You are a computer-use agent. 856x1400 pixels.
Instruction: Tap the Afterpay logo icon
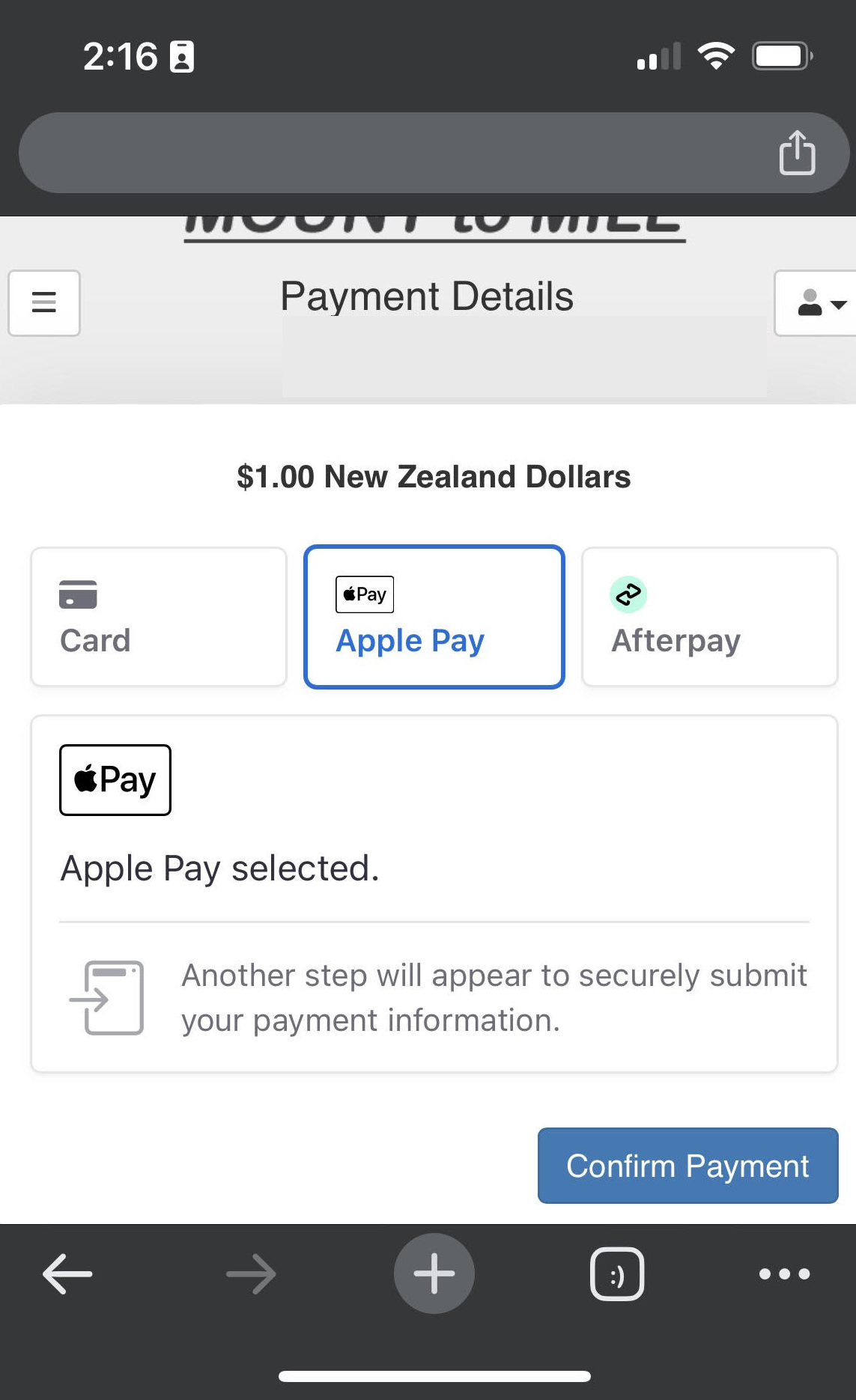(x=628, y=594)
